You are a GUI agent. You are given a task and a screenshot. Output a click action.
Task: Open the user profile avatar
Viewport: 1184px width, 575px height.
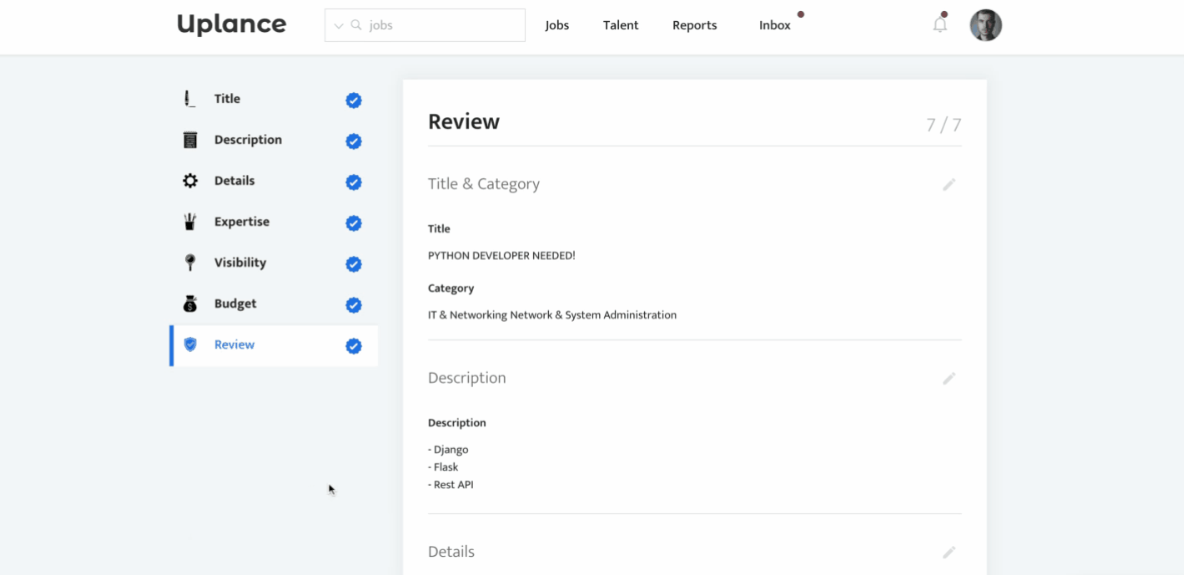click(985, 25)
